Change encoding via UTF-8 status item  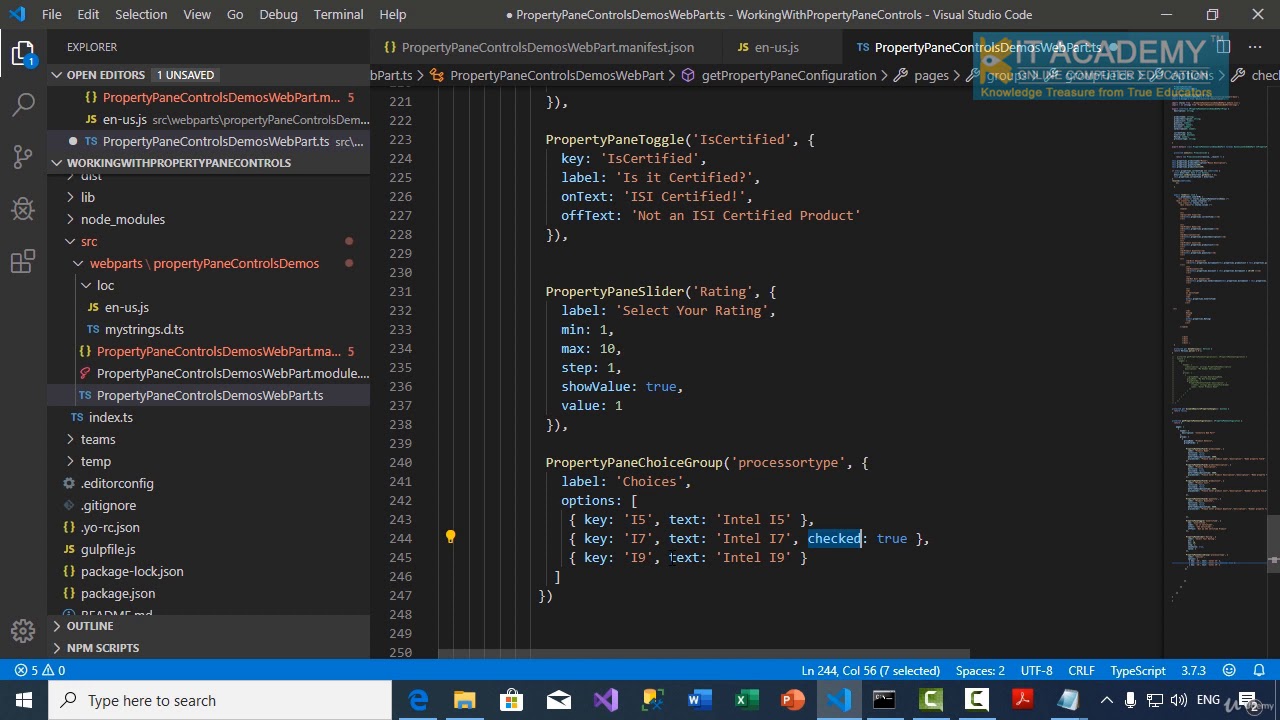1037,671
